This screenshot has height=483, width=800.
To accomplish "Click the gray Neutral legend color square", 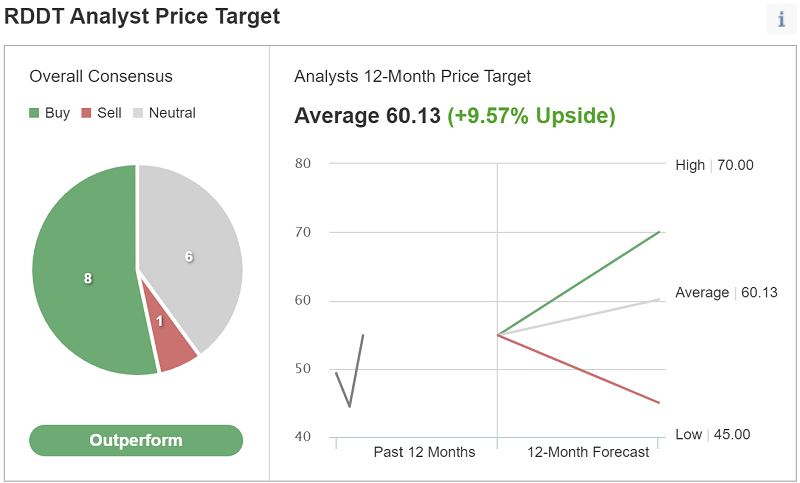I will pyautogui.click(x=139, y=113).
